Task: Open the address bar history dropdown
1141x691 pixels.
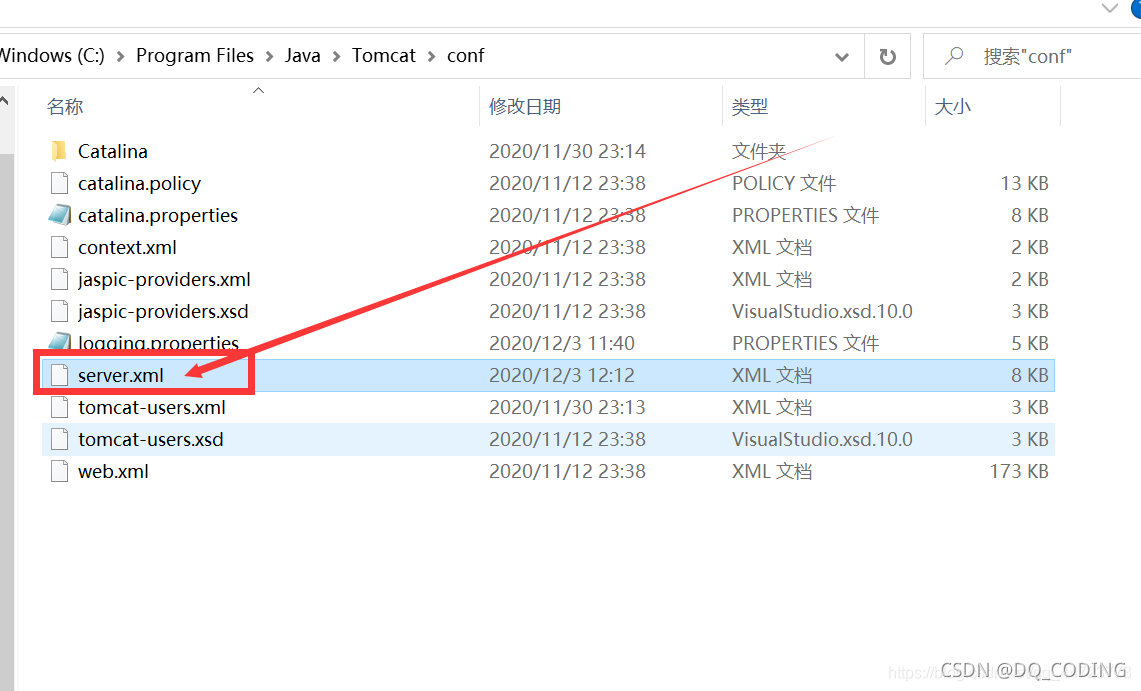Action: click(842, 57)
